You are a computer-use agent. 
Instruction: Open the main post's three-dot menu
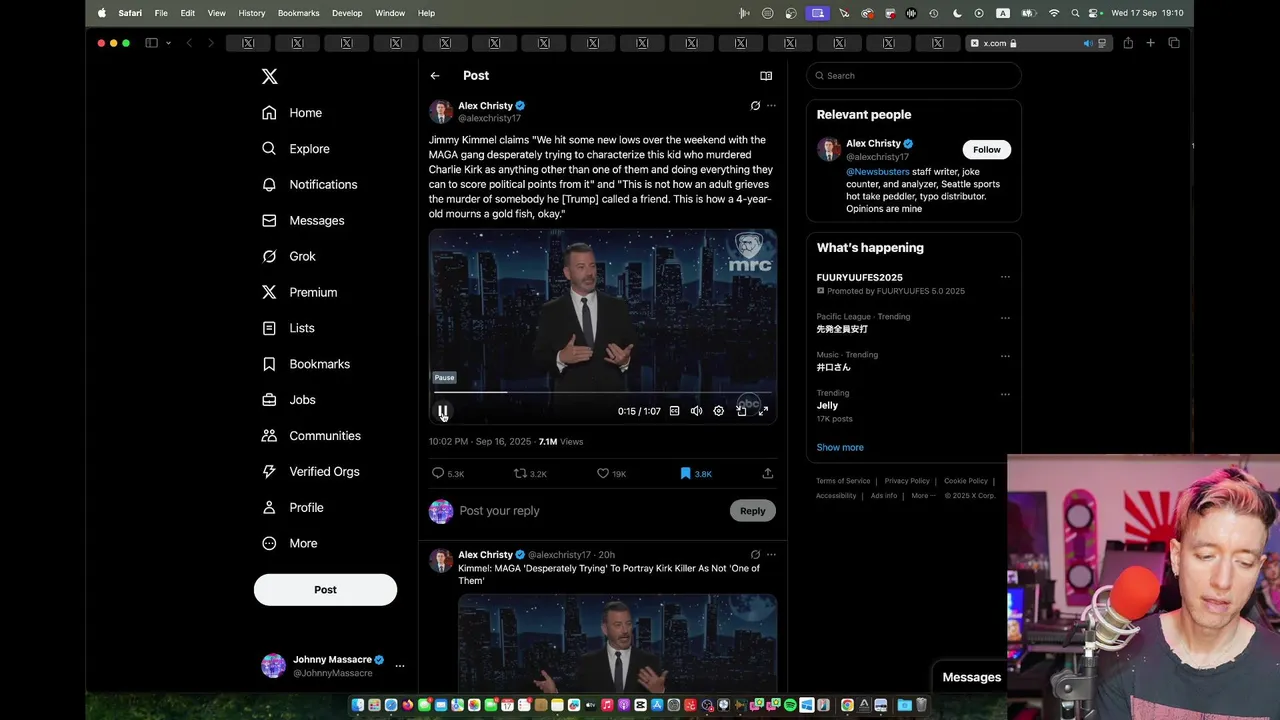771,106
